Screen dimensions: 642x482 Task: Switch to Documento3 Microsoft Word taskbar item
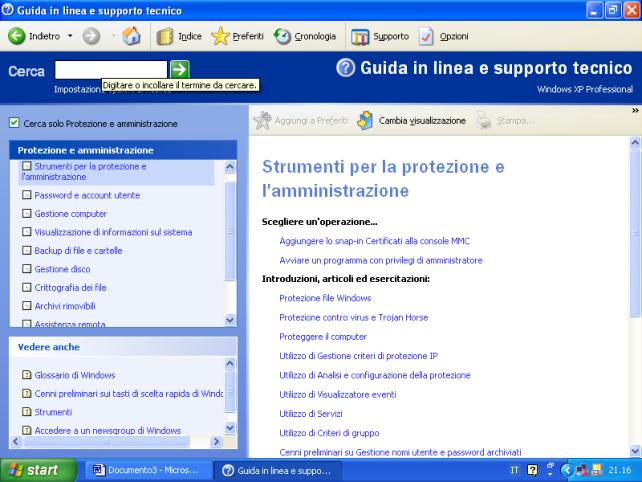click(149, 470)
